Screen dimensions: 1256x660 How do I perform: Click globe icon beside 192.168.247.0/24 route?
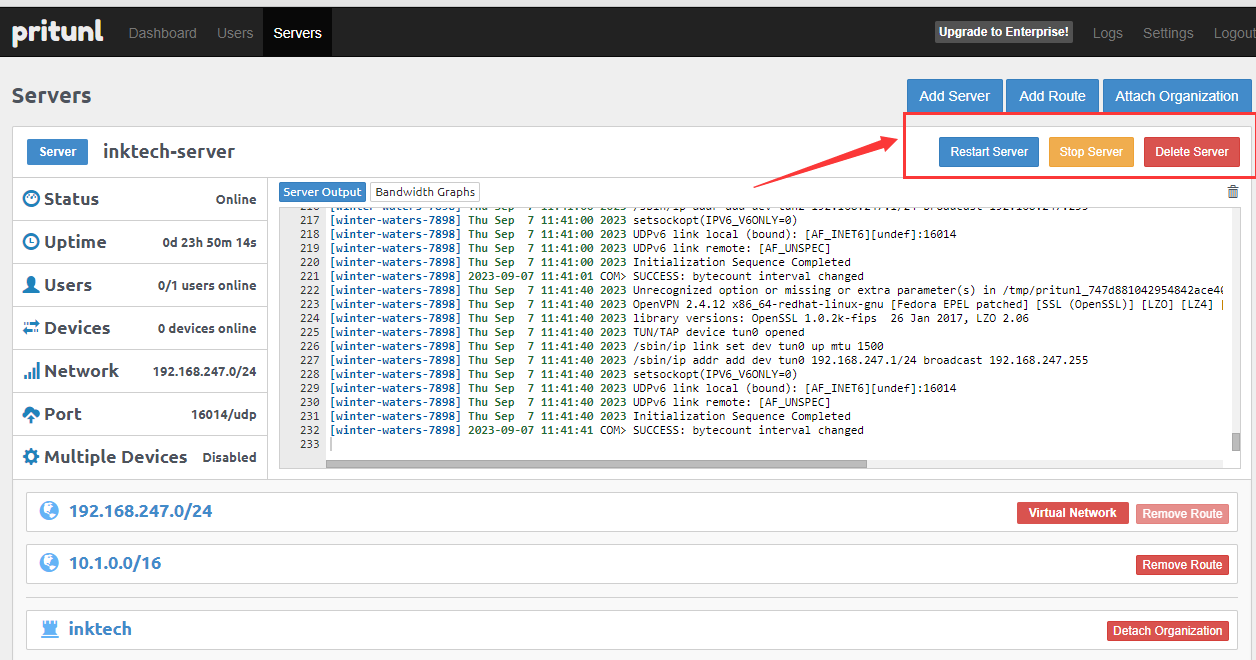(x=49, y=511)
